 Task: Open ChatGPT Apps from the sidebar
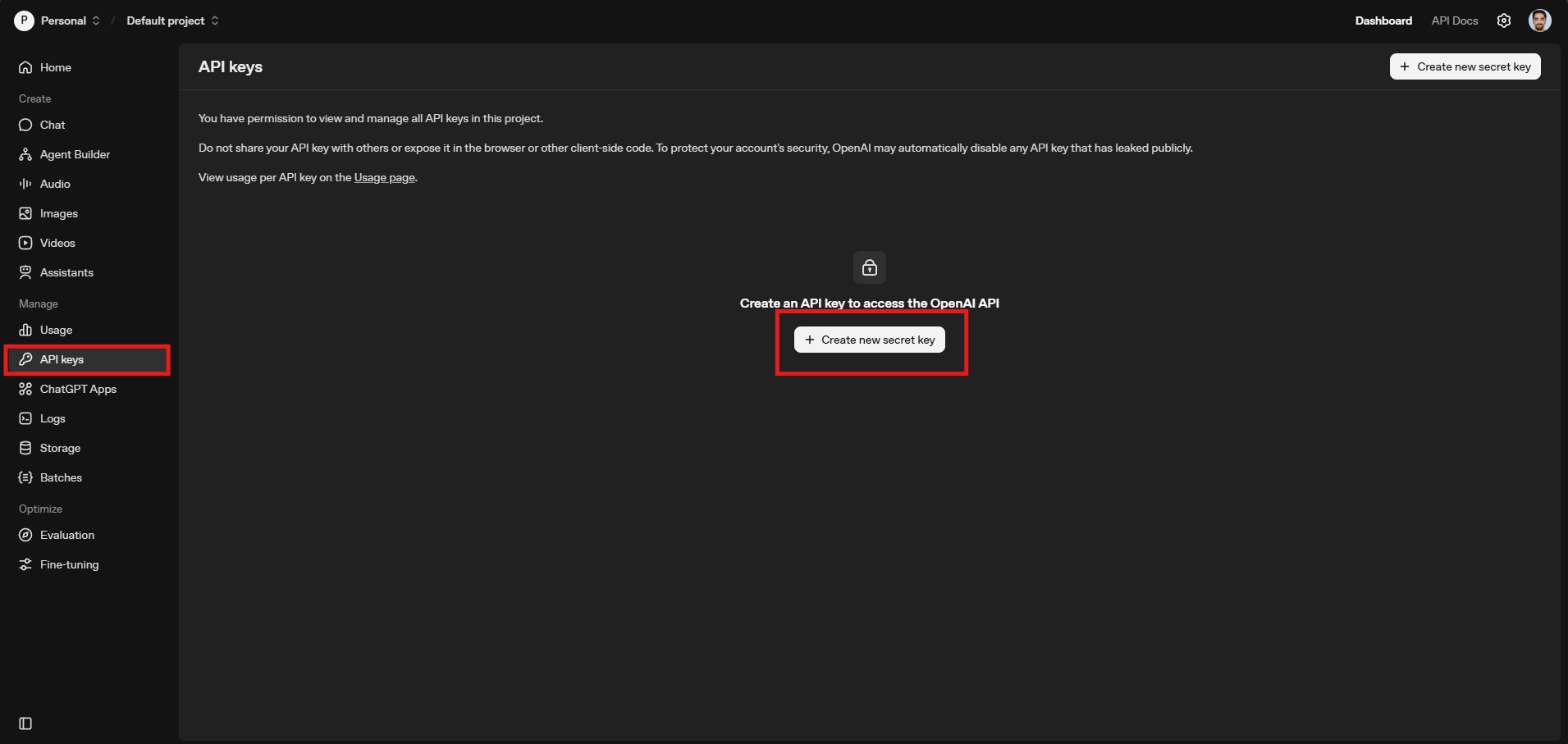pyautogui.click(x=88, y=389)
